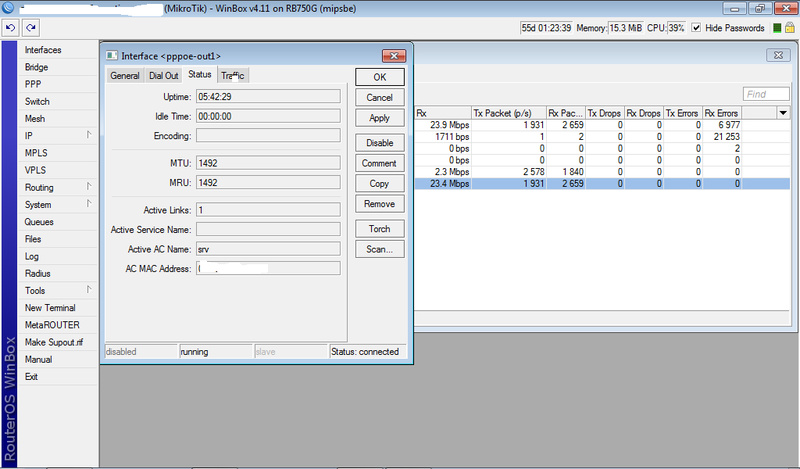This screenshot has height=469, width=800.
Task: Open Files in the sidebar menu
Action: tap(57, 239)
